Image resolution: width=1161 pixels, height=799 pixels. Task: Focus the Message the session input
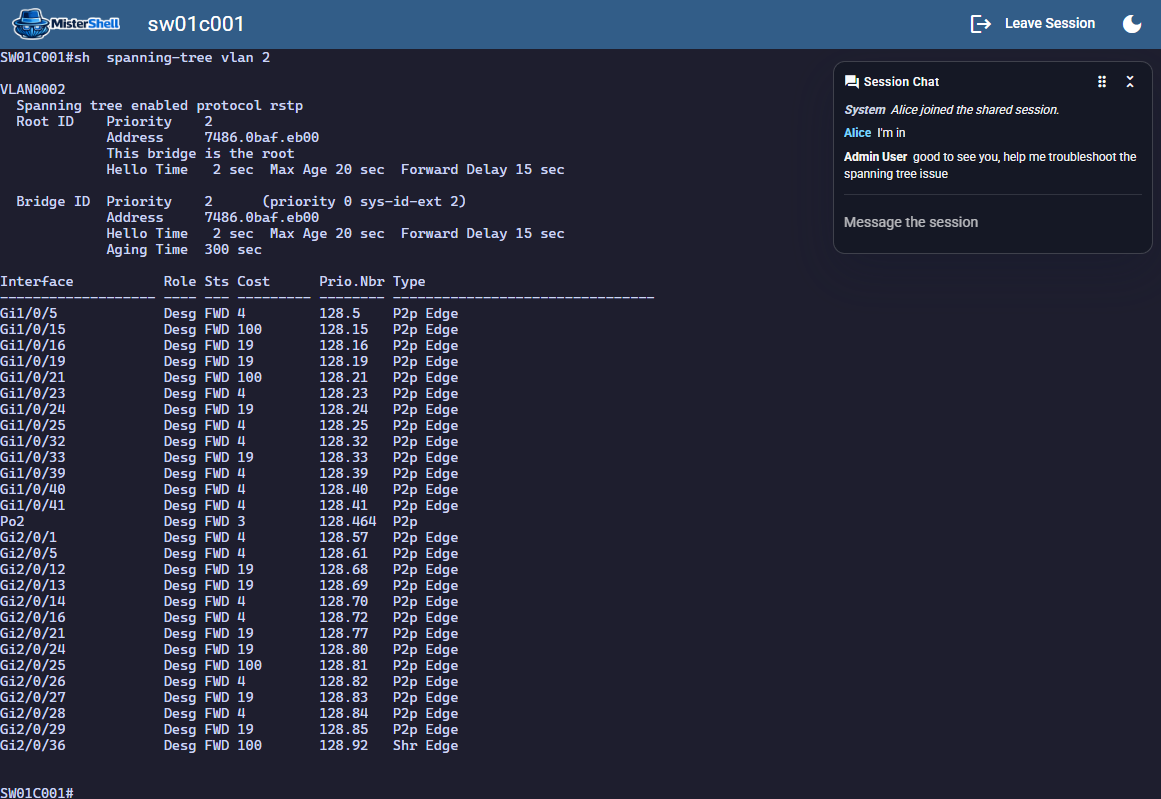(992, 222)
